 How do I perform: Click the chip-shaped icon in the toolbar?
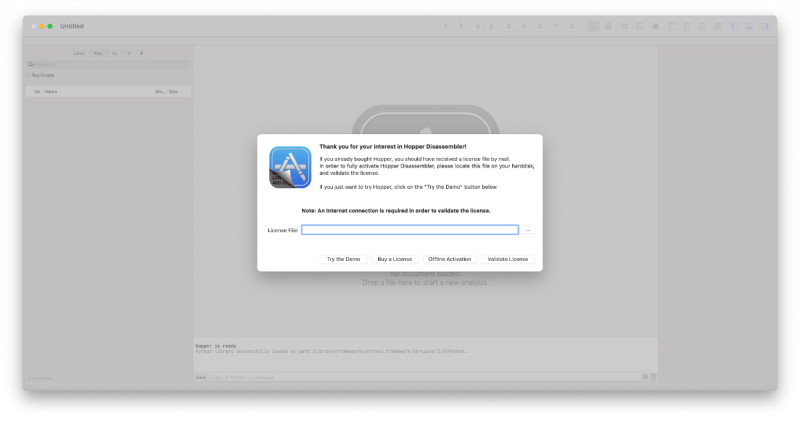[x=656, y=26]
